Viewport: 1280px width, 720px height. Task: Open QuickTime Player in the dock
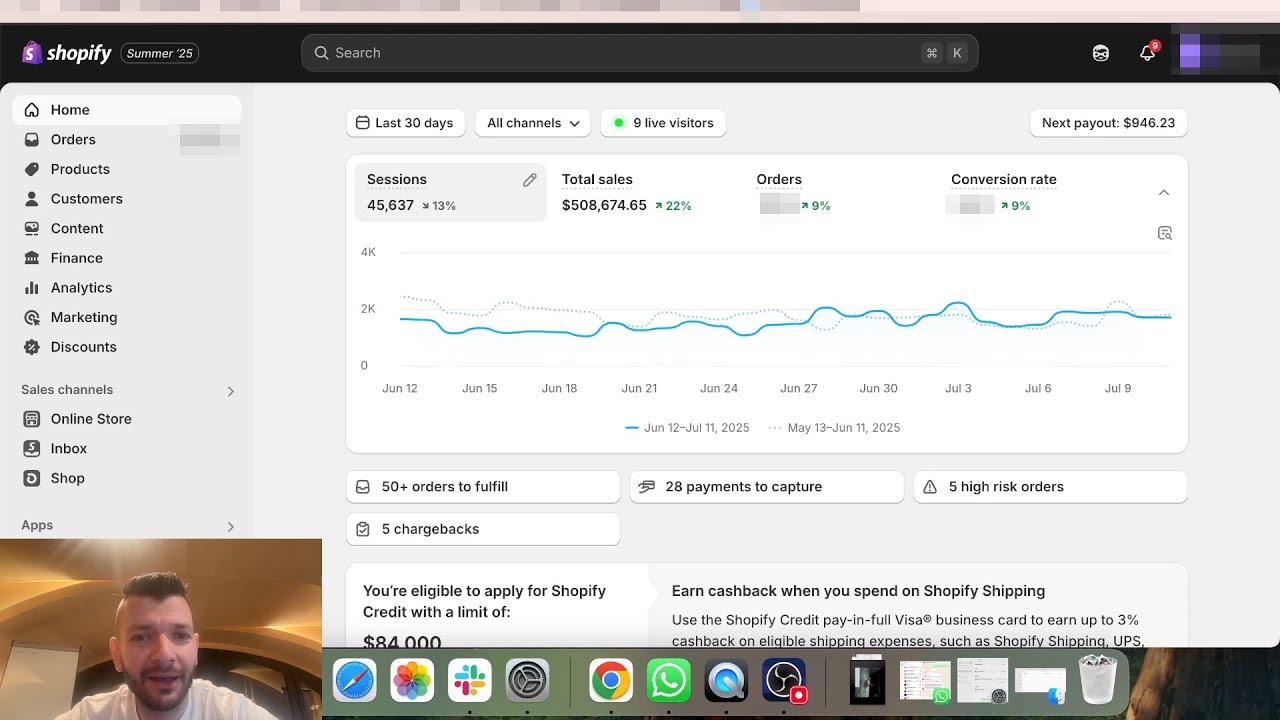pyautogui.click(x=726, y=681)
